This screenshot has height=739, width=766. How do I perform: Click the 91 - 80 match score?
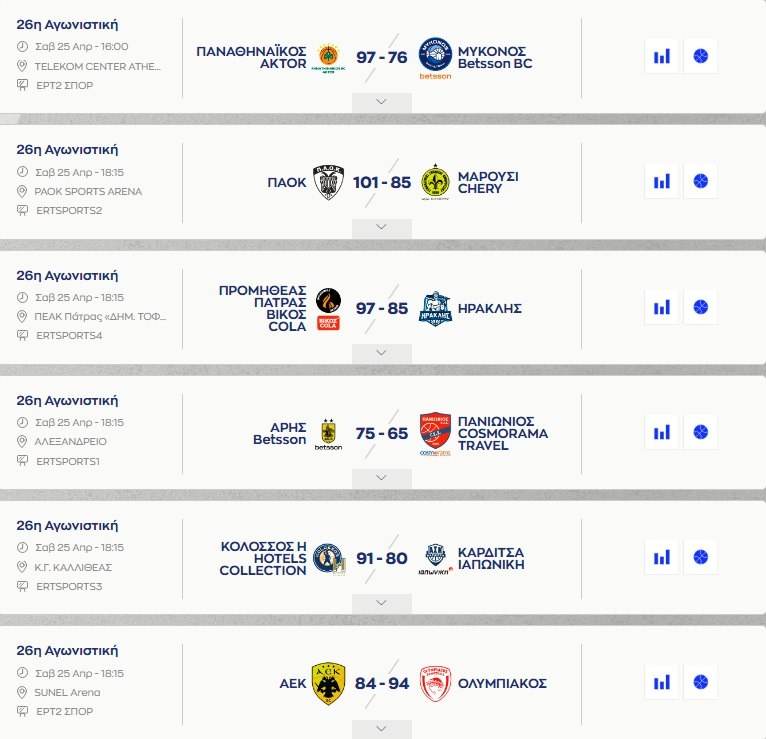click(382, 558)
